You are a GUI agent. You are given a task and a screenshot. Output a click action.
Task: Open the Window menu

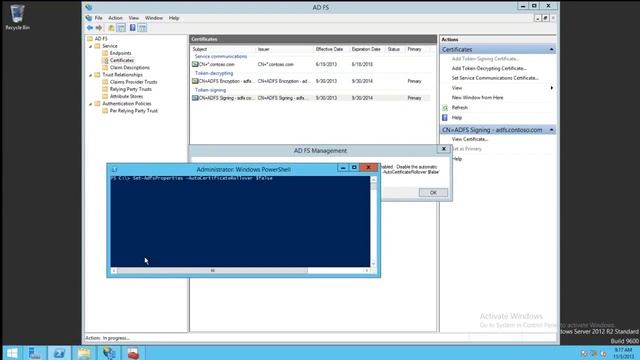pos(154,18)
